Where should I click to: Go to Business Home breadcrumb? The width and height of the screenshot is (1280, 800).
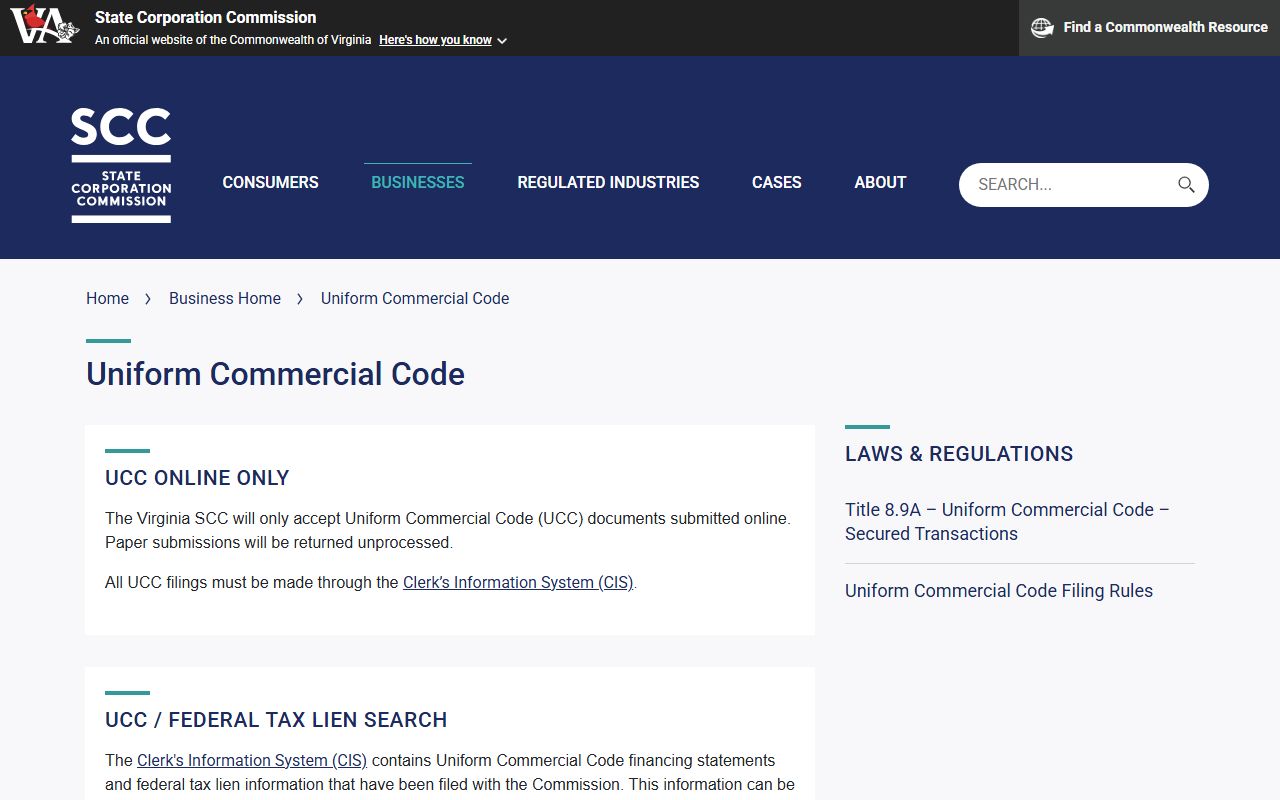coord(225,298)
